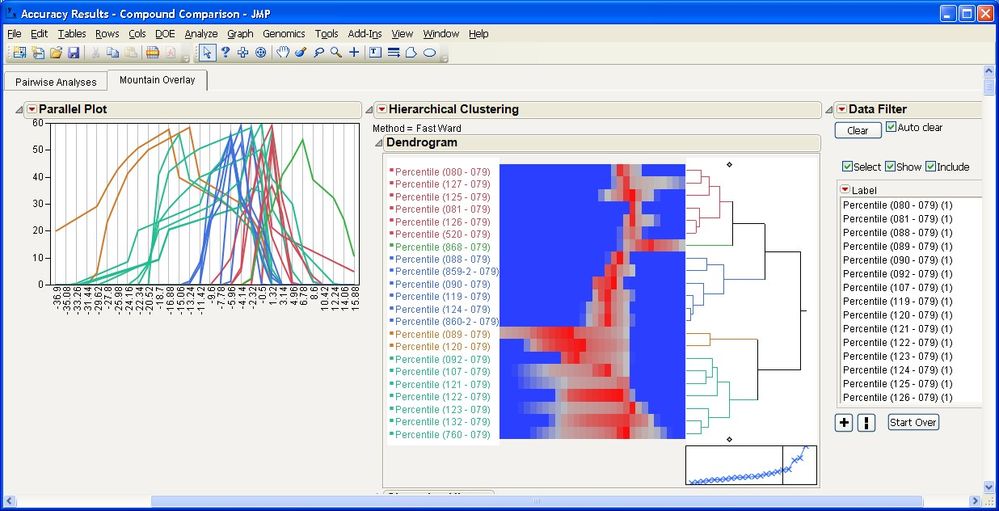Click the New Script toolbar icon

tap(38, 53)
